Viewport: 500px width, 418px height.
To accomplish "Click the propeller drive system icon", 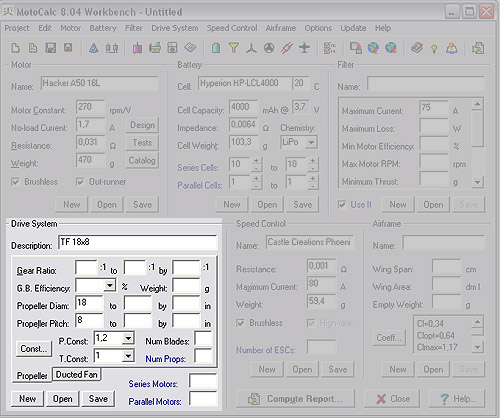I will point(252,48).
